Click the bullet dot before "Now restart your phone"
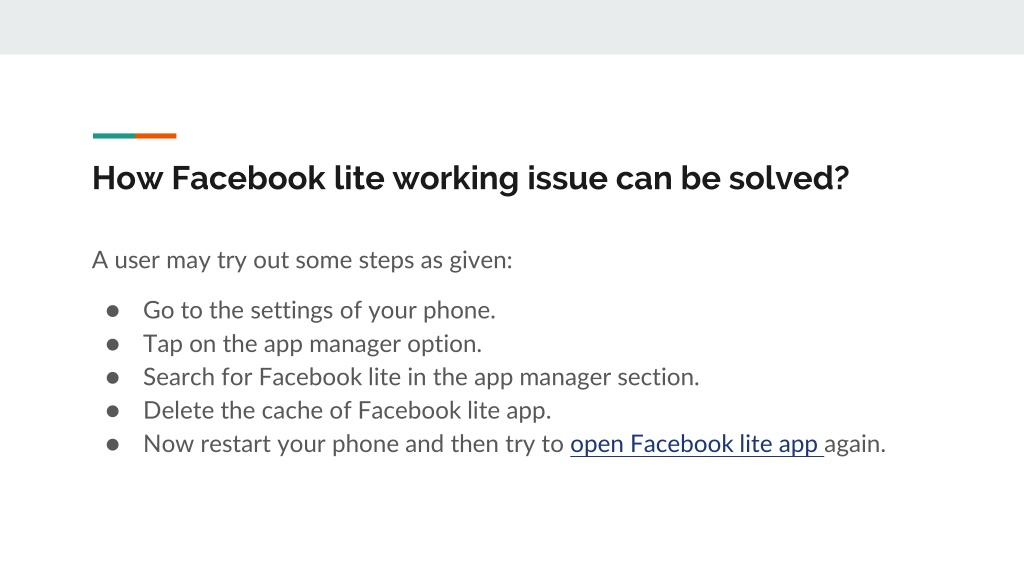 (x=113, y=445)
